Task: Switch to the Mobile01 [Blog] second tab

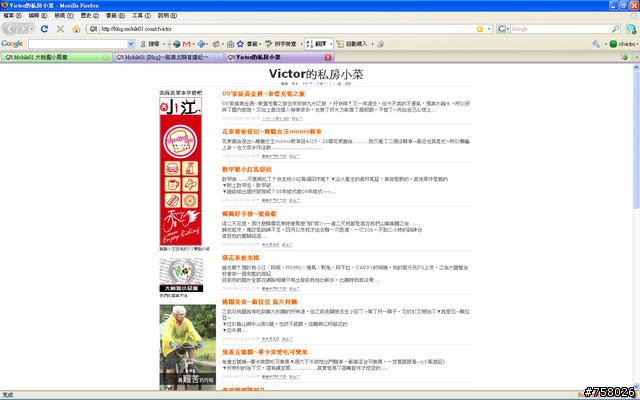Action: click(x=168, y=58)
